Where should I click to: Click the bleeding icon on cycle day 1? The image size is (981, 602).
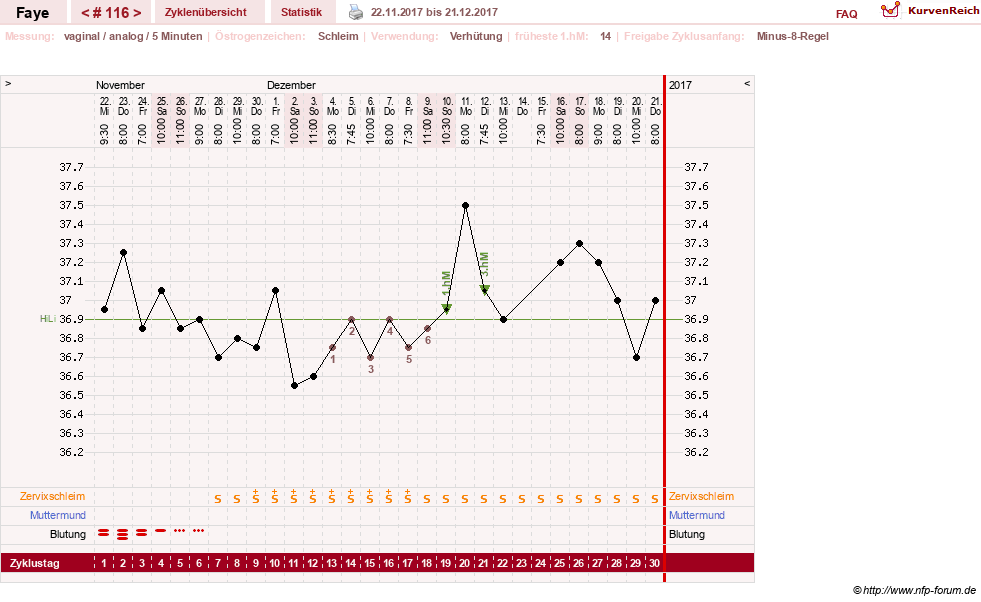(x=104, y=533)
